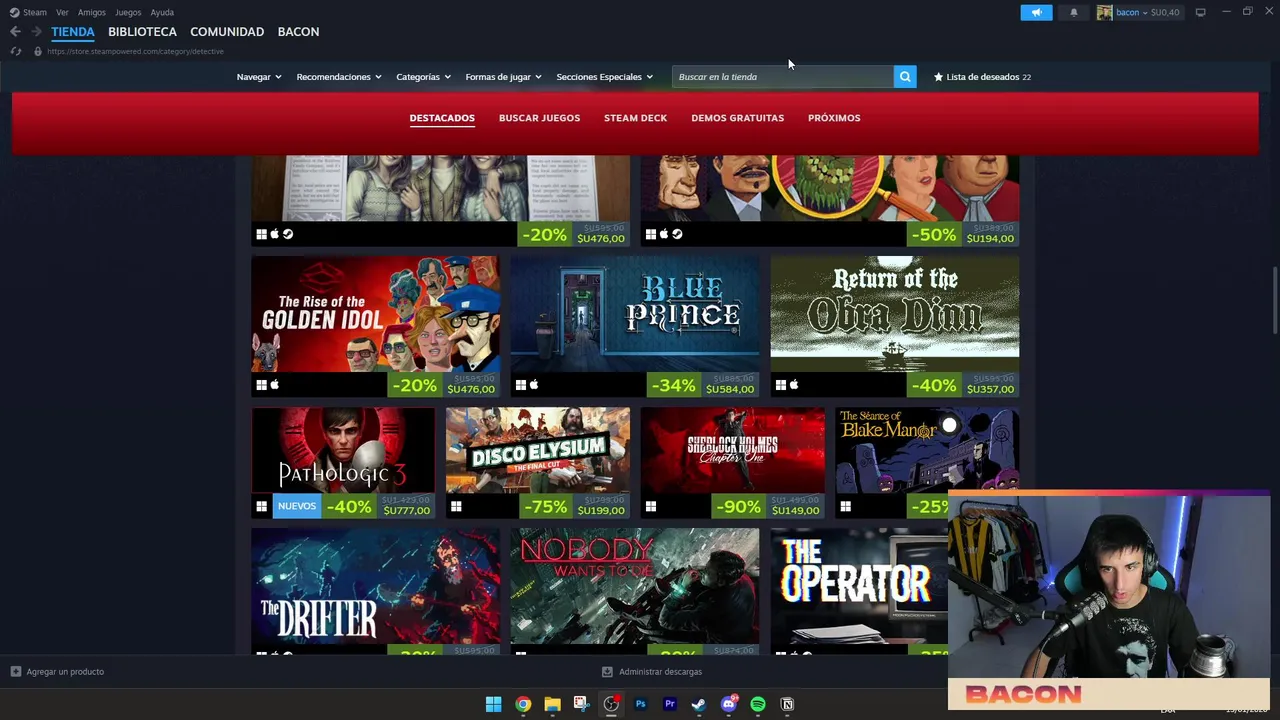Click the plus icon beside Agregar un producto
Image resolution: width=1280 pixels, height=720 pixels.
click(x=15, y=672)
